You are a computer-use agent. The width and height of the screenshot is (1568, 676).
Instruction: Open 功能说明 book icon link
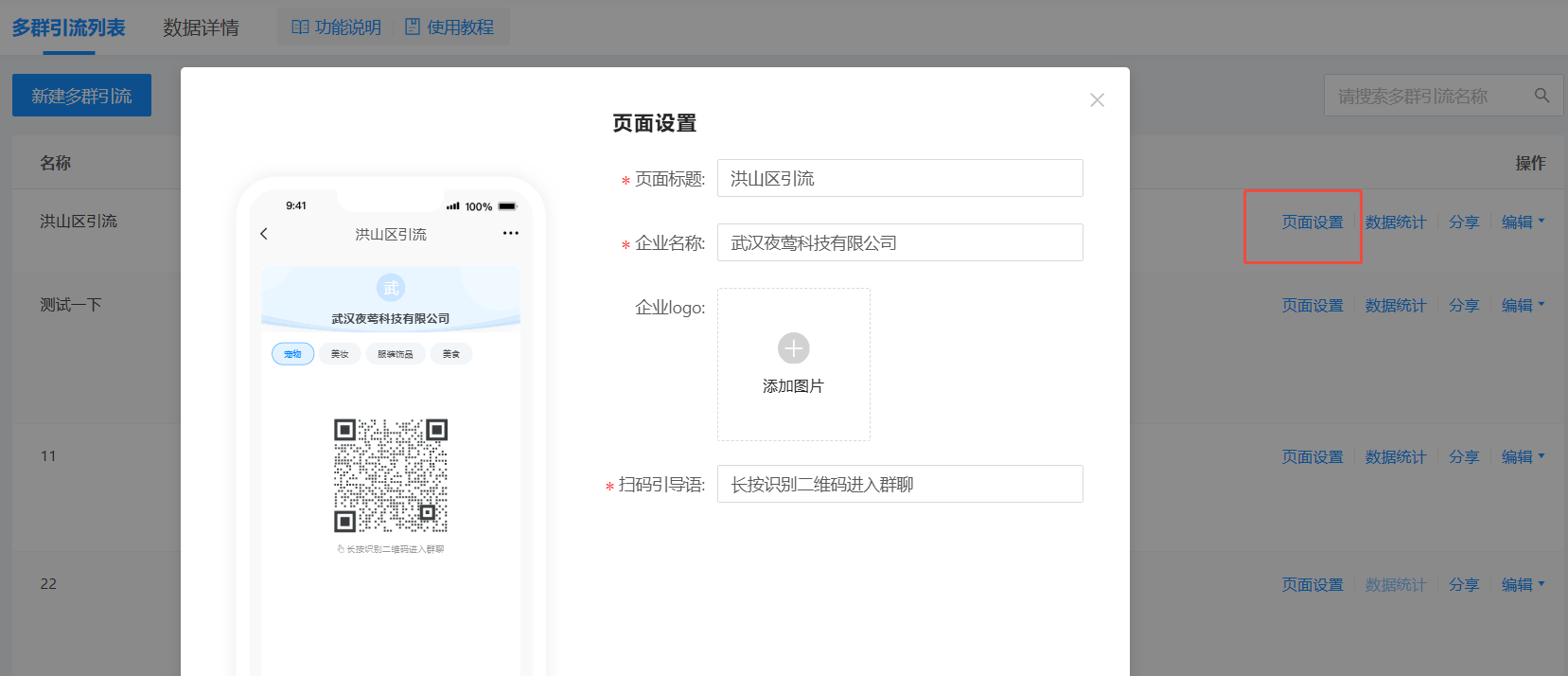tap(336, 27)
